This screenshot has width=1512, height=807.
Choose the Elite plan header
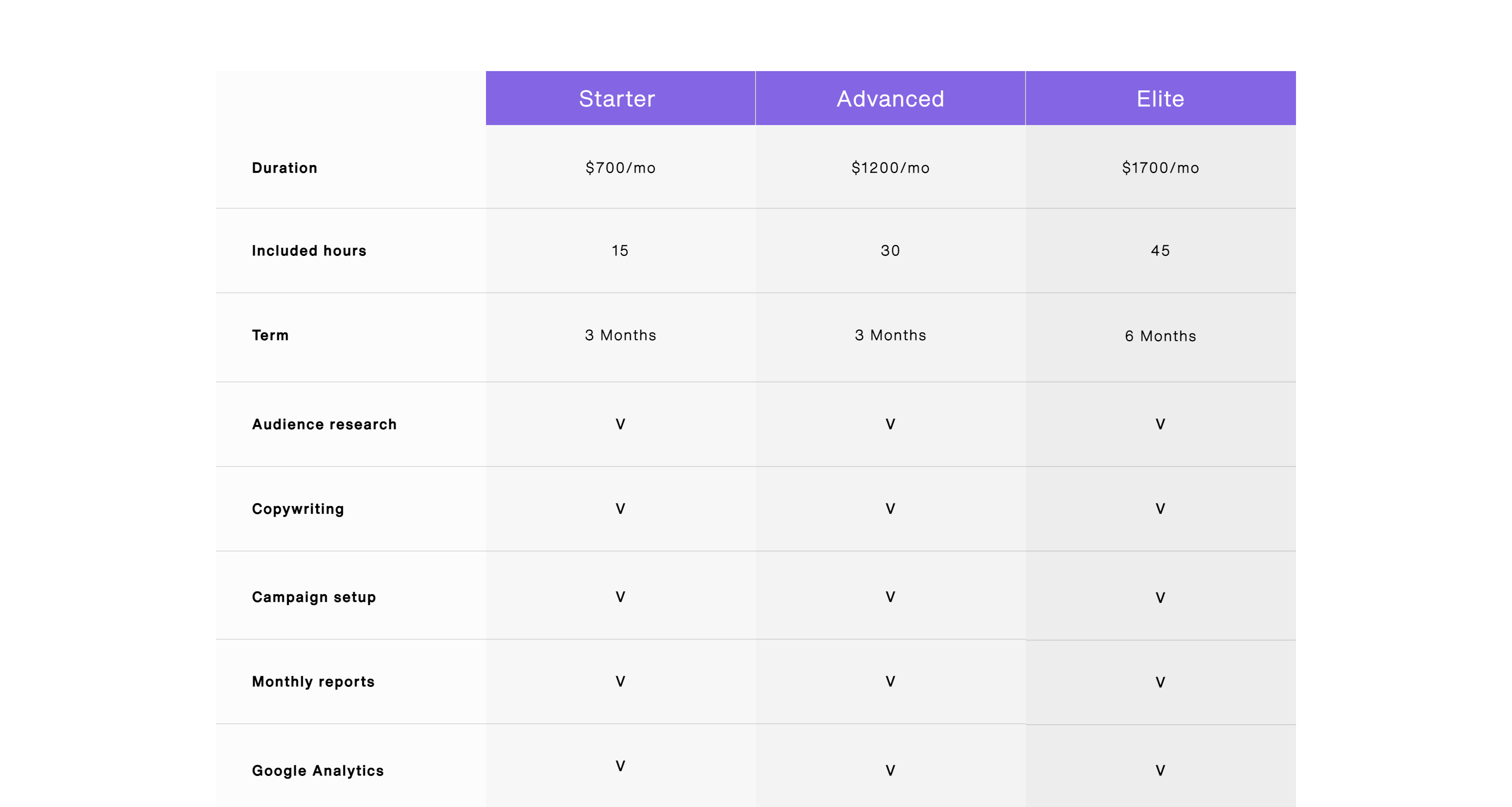pos(1160,99)
